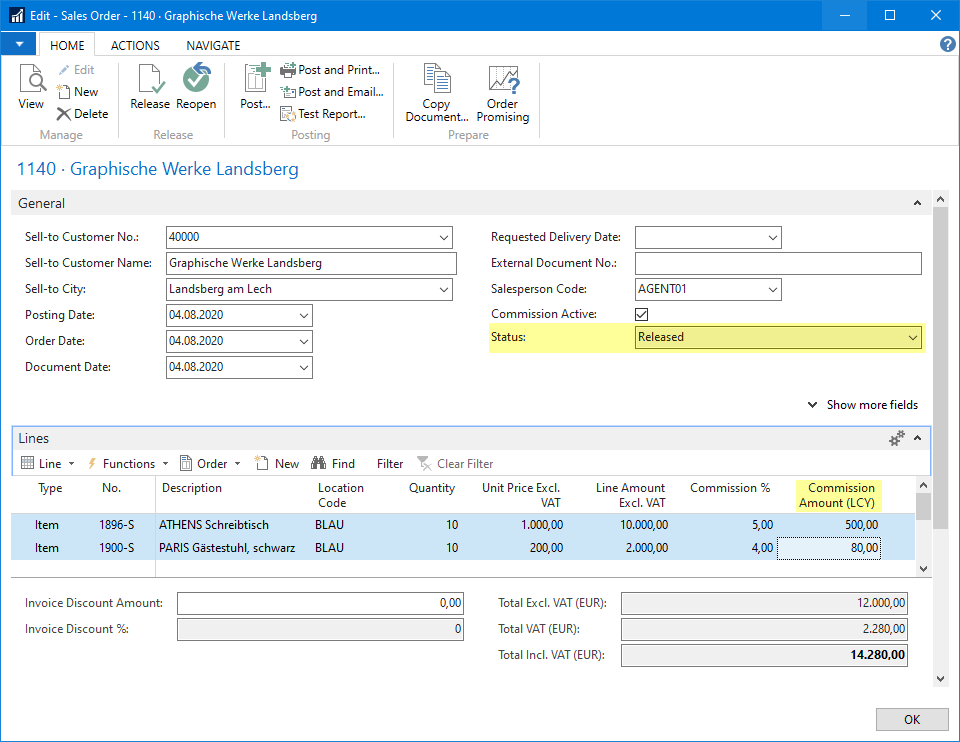Click Show more fields link
Image resolution: width=960 pixels, height=742 pixels.
click(862, 405)
